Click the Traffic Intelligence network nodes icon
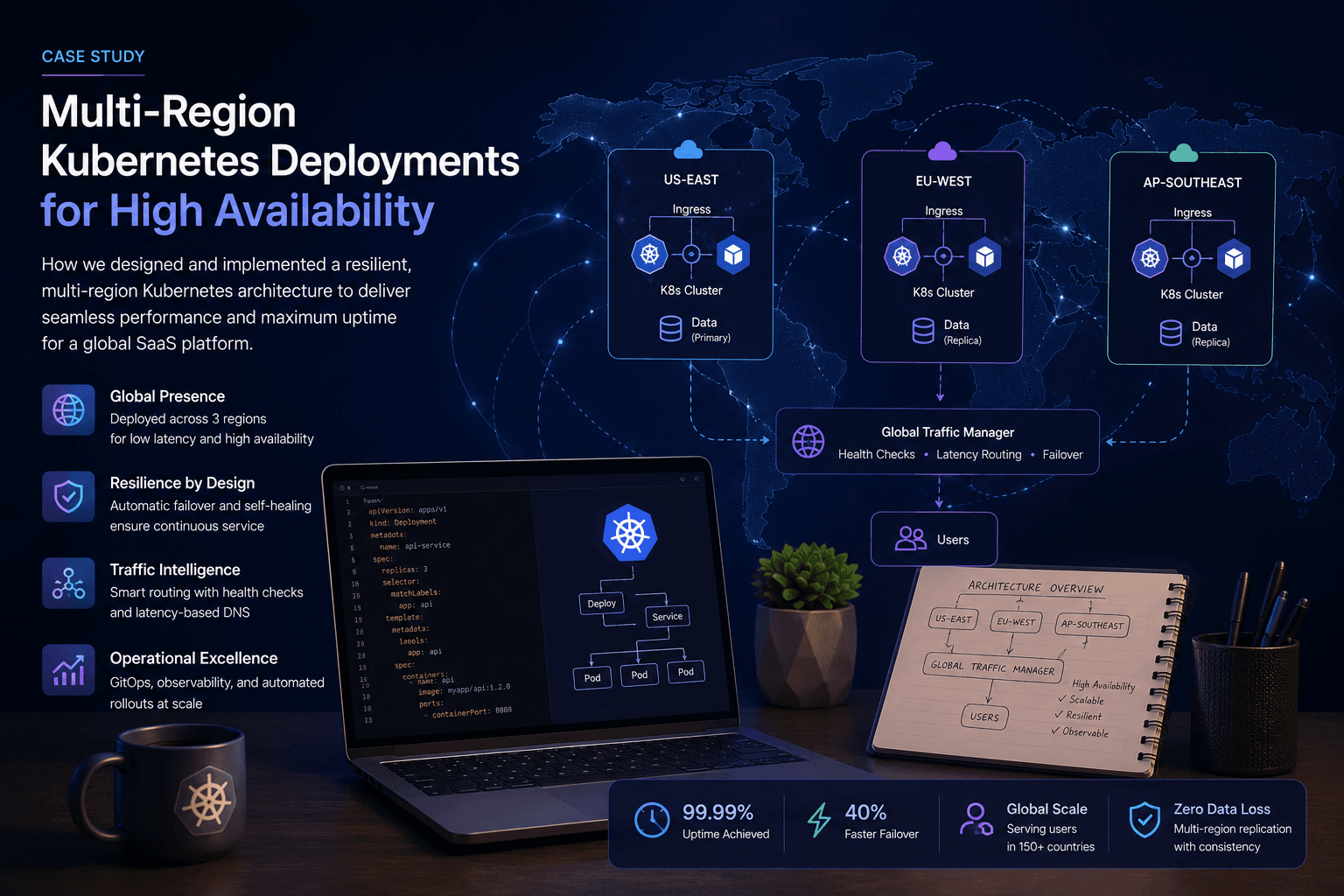 (x=68, y=583)
